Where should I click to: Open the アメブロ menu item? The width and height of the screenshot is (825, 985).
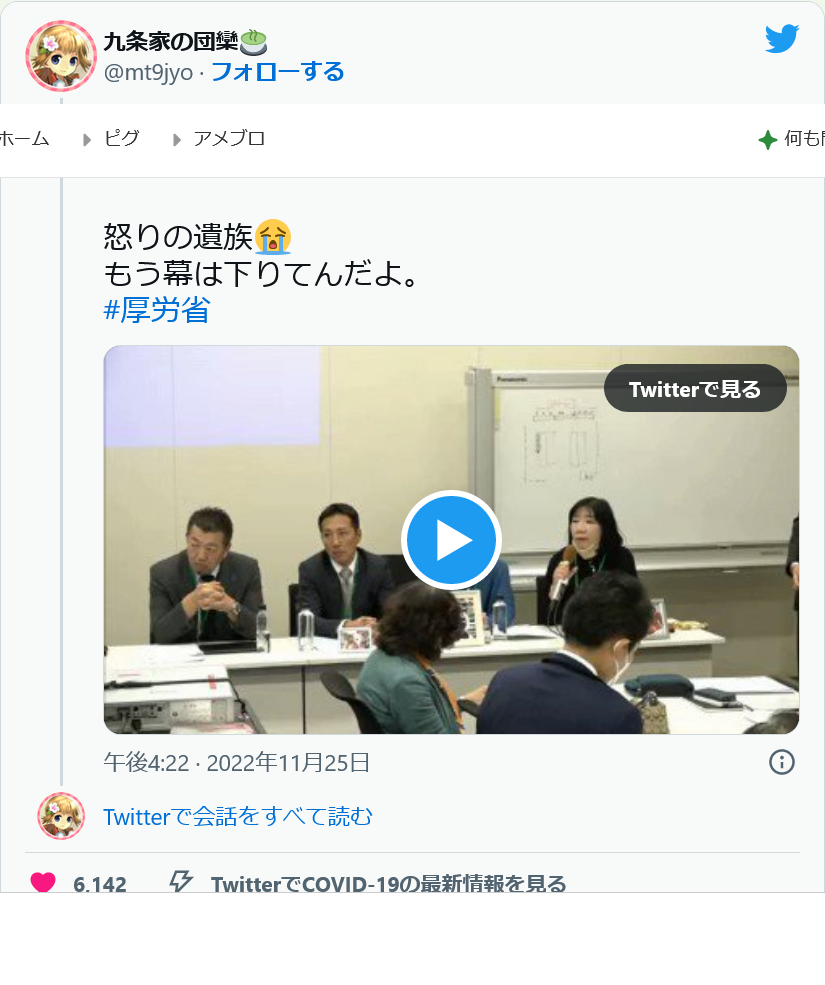229,138
